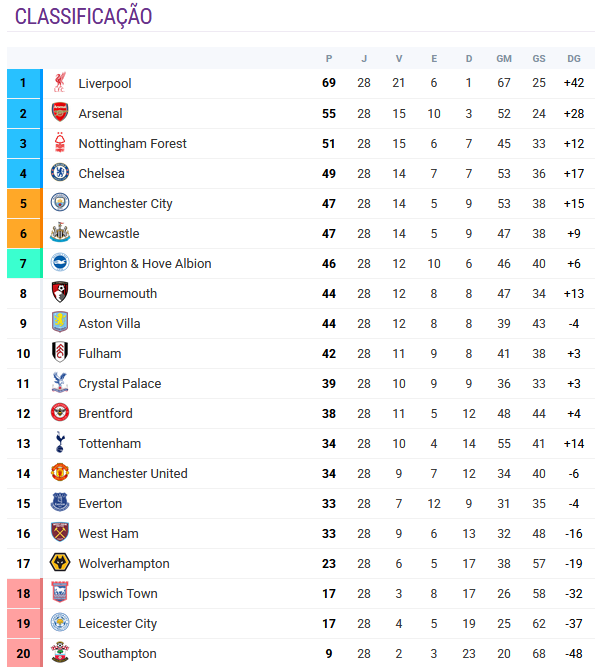
Task: Open the Leicester City team link
Action: tap(117, 624)
